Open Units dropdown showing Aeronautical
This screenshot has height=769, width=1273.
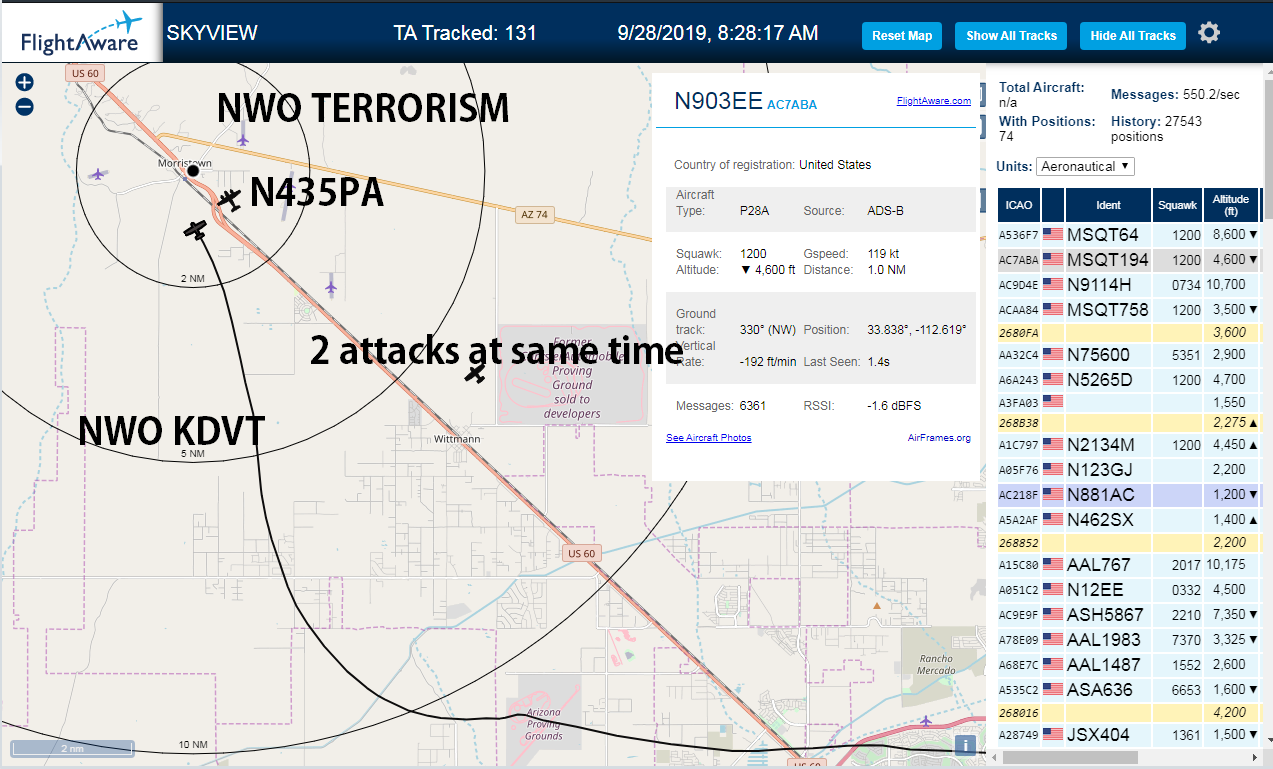pos(1086,166)
